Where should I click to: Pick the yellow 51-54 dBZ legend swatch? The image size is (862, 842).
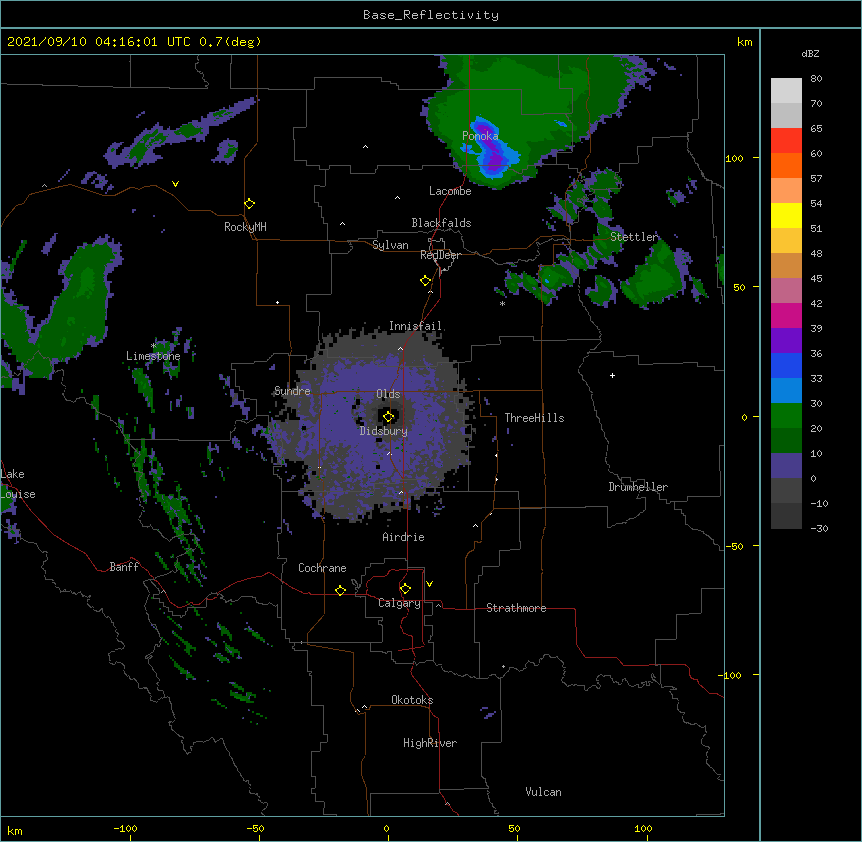[x=786, y=216]
